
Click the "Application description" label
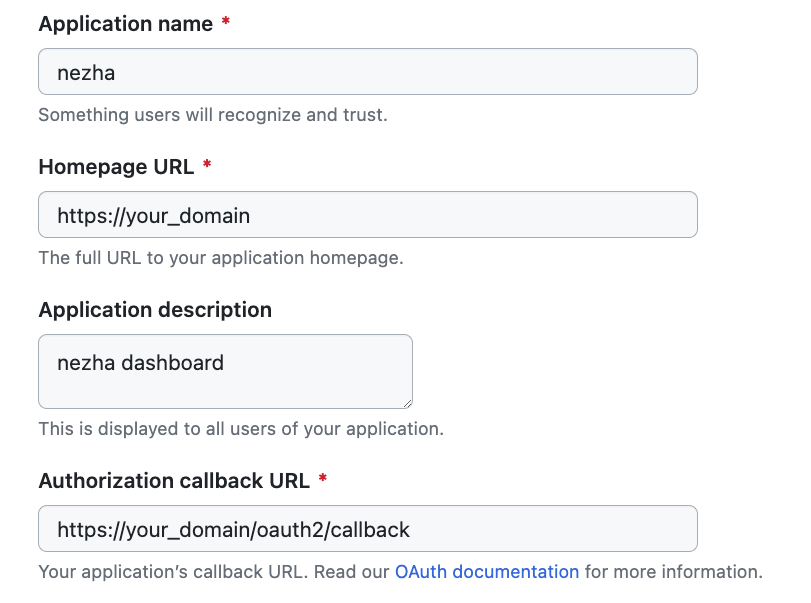[x=155, y=310]
